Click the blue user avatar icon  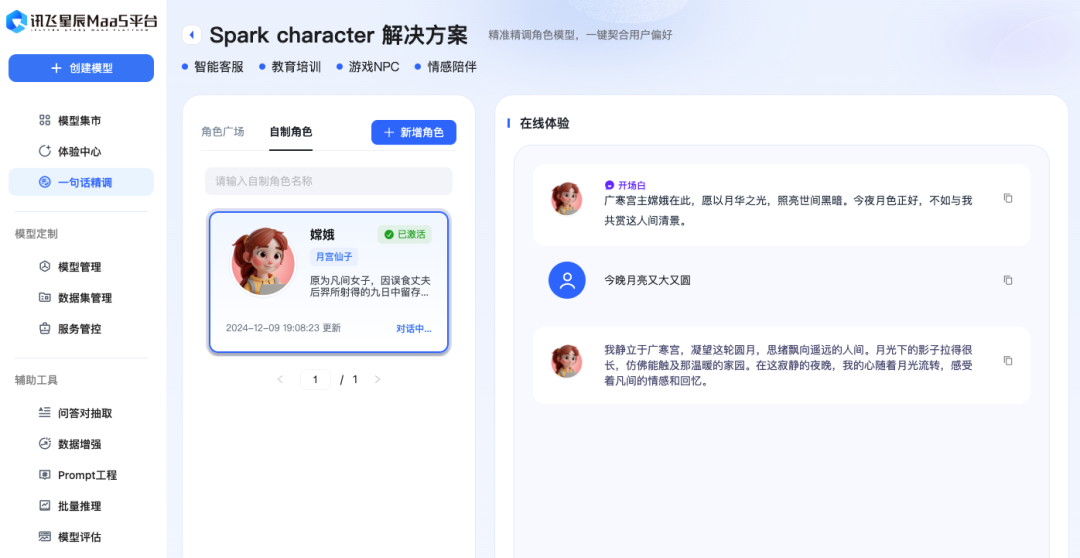tap(567, 280)
